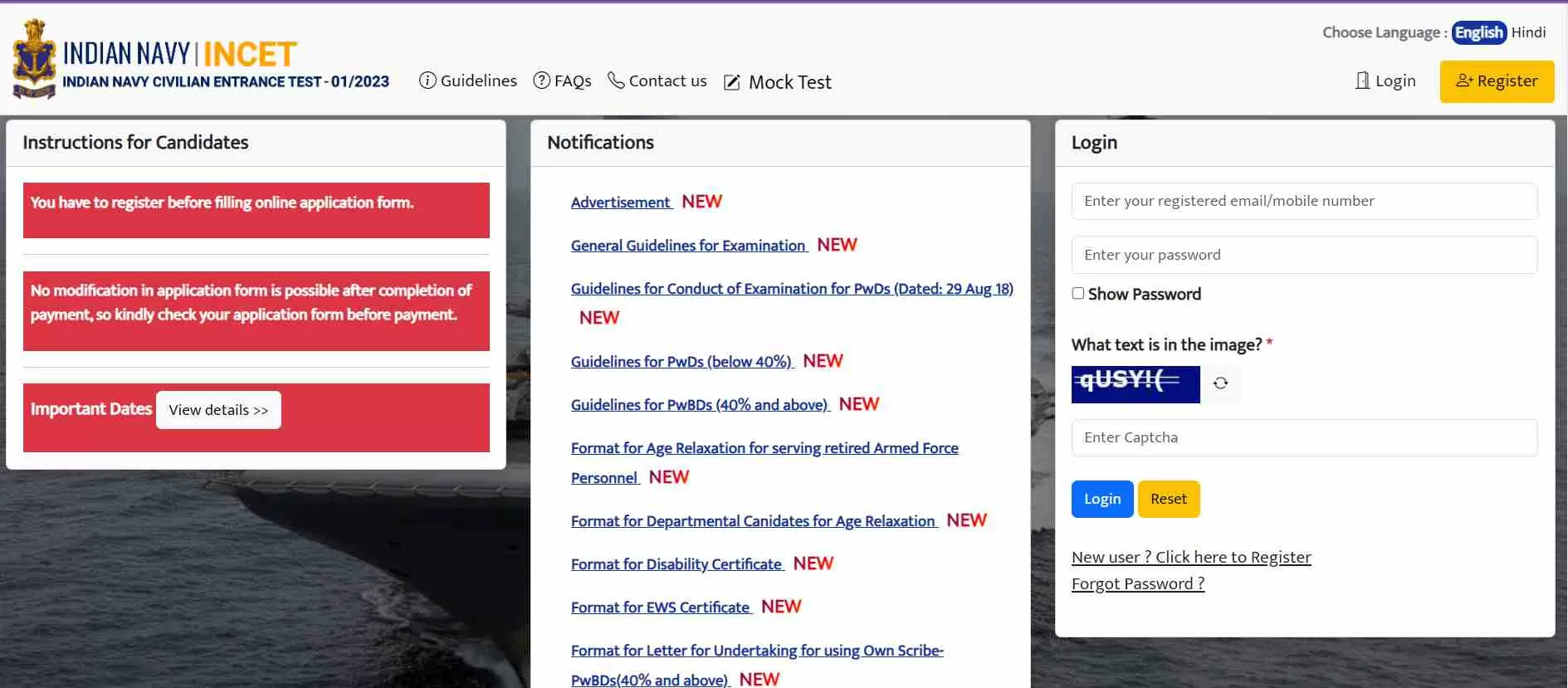Click the Mock Test pencil icon
Image resolution: width=1568 pixels, height=688 pixels.
point(732,82)
